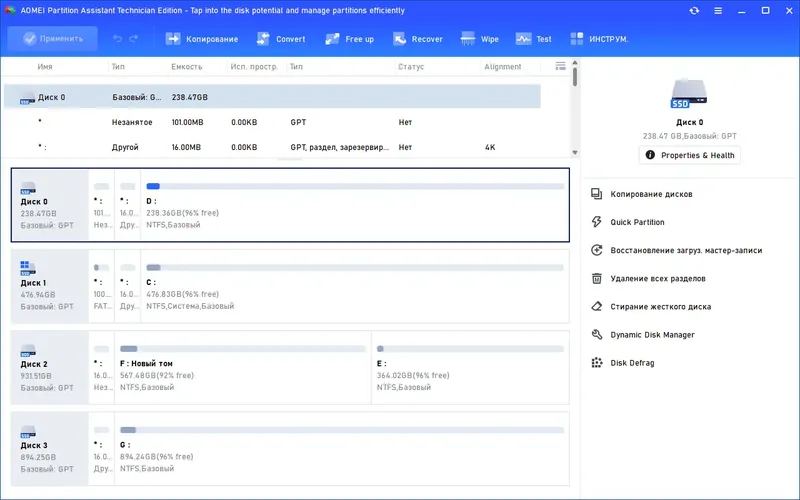This screenshot has width=800, height=500.
Task: Click the Диск 3 SSD icon
Action: 28,432
